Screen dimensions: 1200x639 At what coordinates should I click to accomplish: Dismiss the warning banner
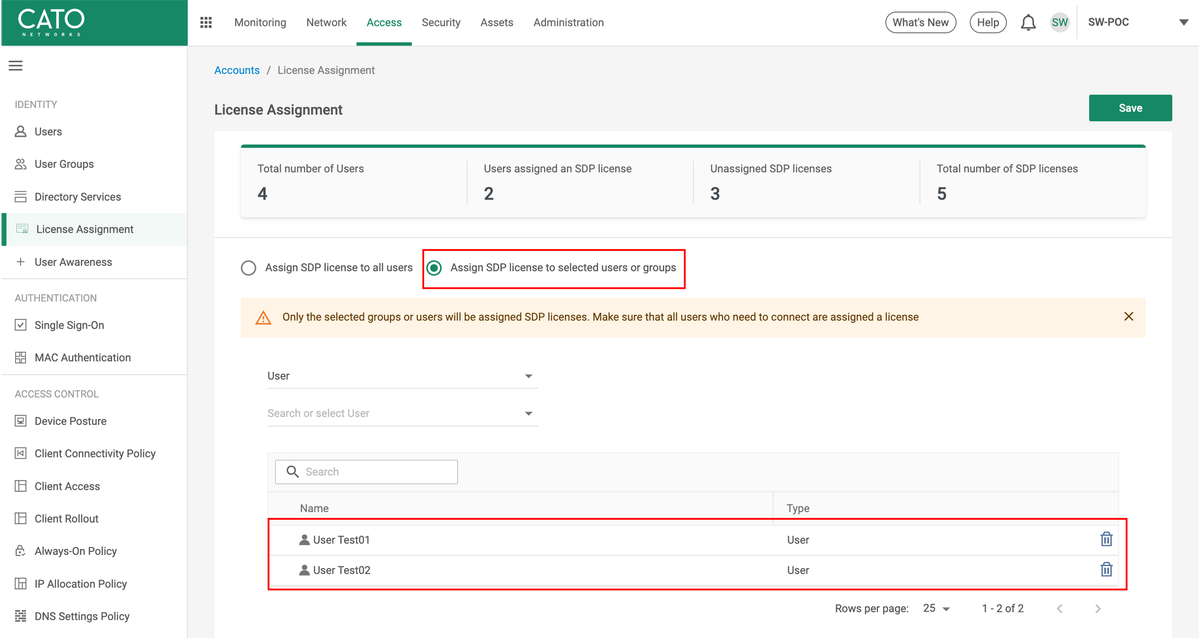point(1129,317)
